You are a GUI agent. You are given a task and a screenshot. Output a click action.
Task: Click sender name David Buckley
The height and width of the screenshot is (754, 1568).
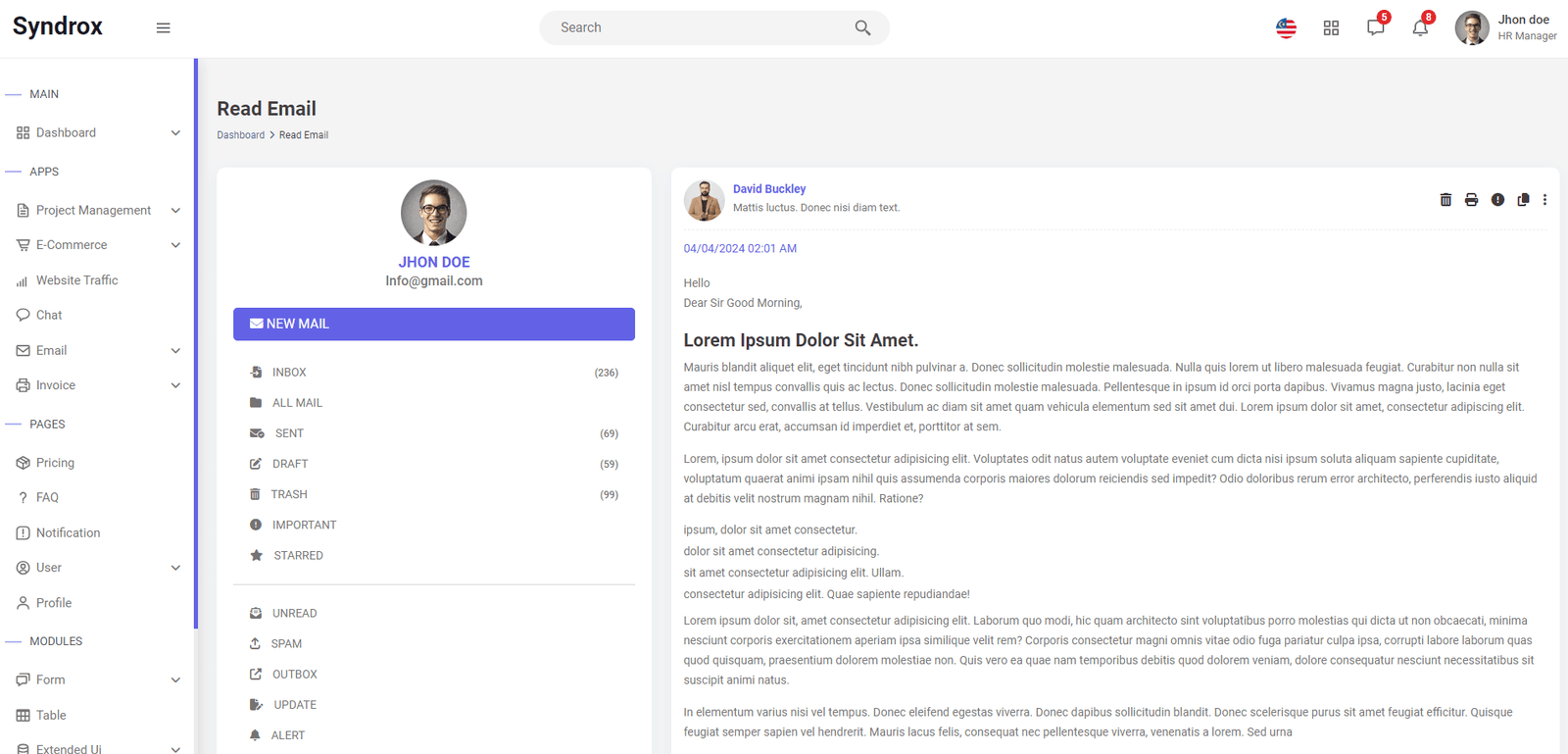click(x=769, y=188)
